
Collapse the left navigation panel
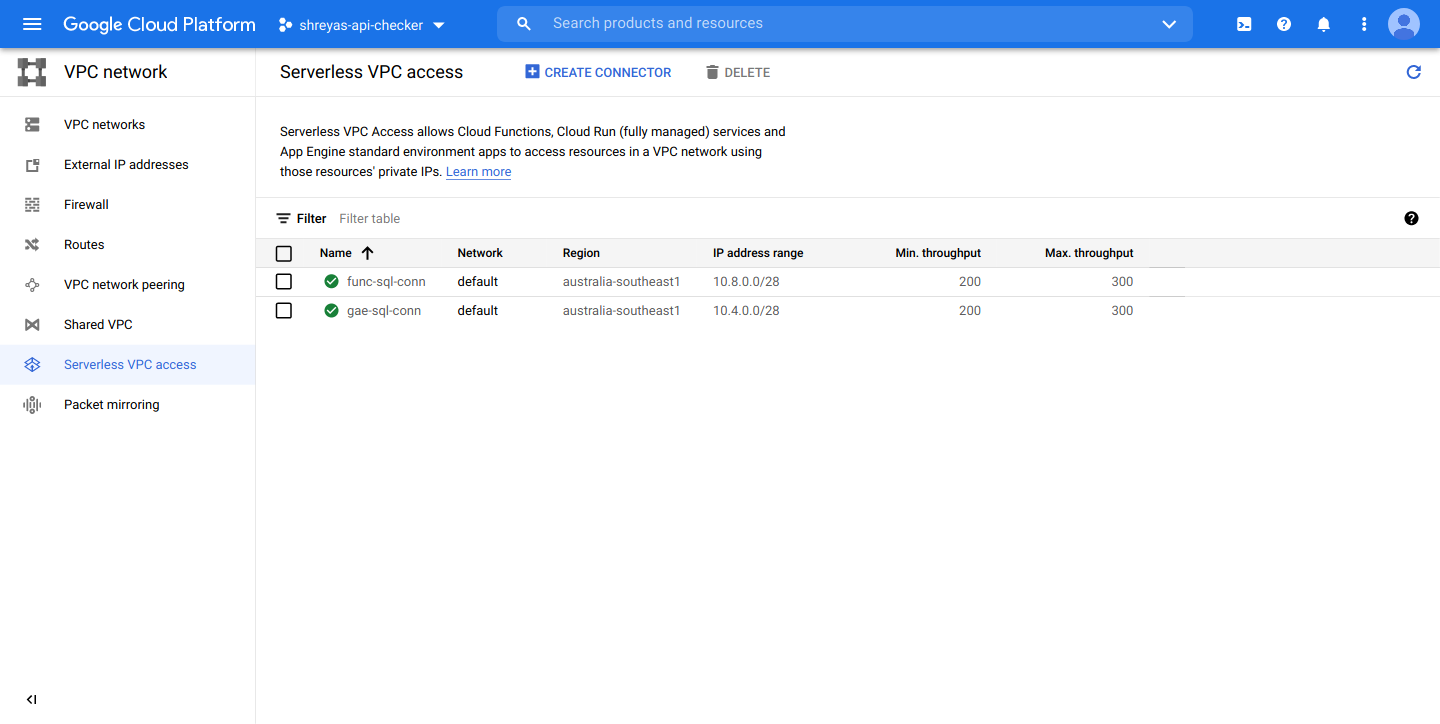[x=31, y=699]
